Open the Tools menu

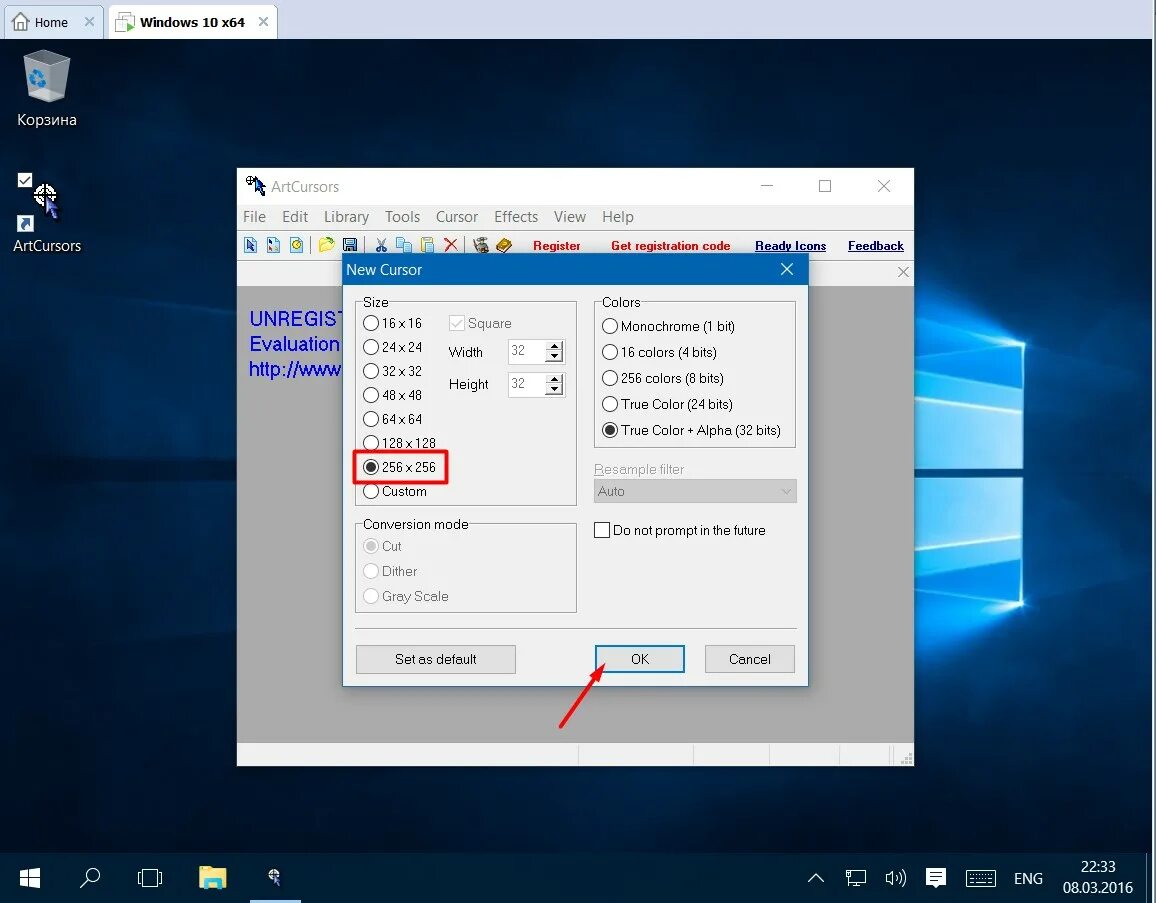pos(402,217)
